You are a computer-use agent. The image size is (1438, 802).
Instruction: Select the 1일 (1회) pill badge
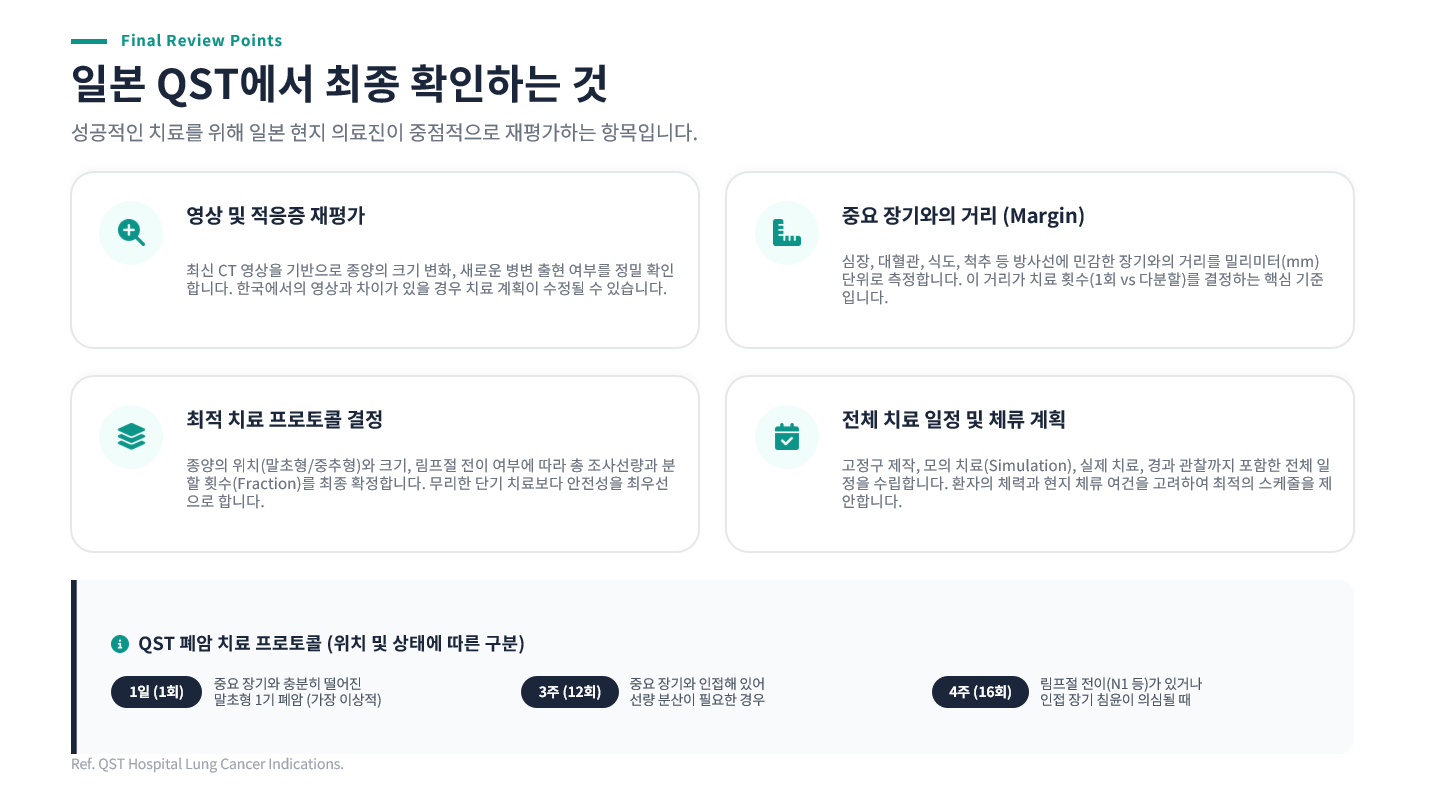(156, 692)
